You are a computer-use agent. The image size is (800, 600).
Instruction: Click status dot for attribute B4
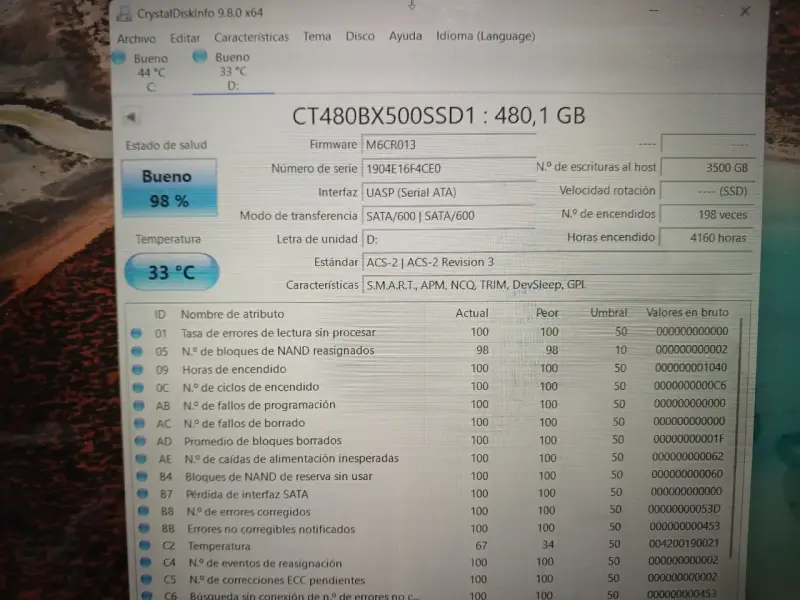pyautogui.click(x=142, y=477)
